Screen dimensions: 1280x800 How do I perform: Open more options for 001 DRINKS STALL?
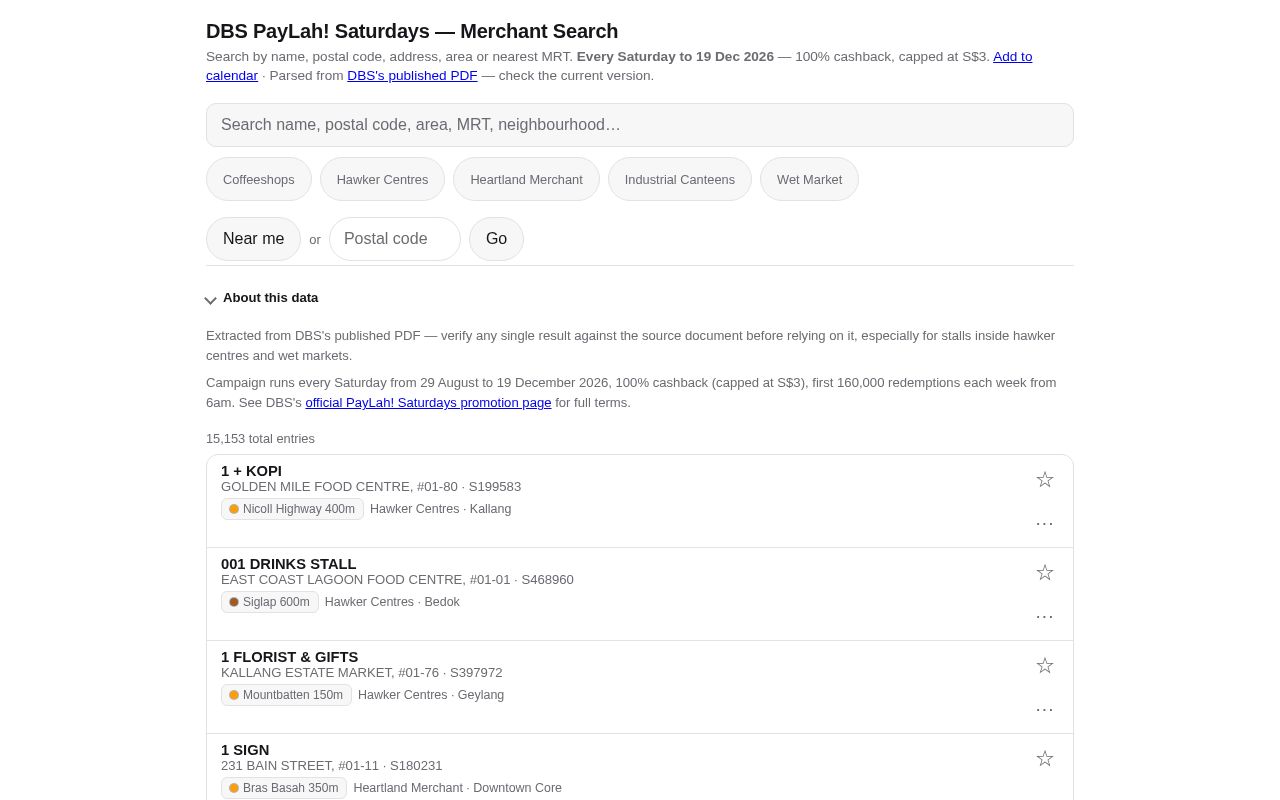1045,616
